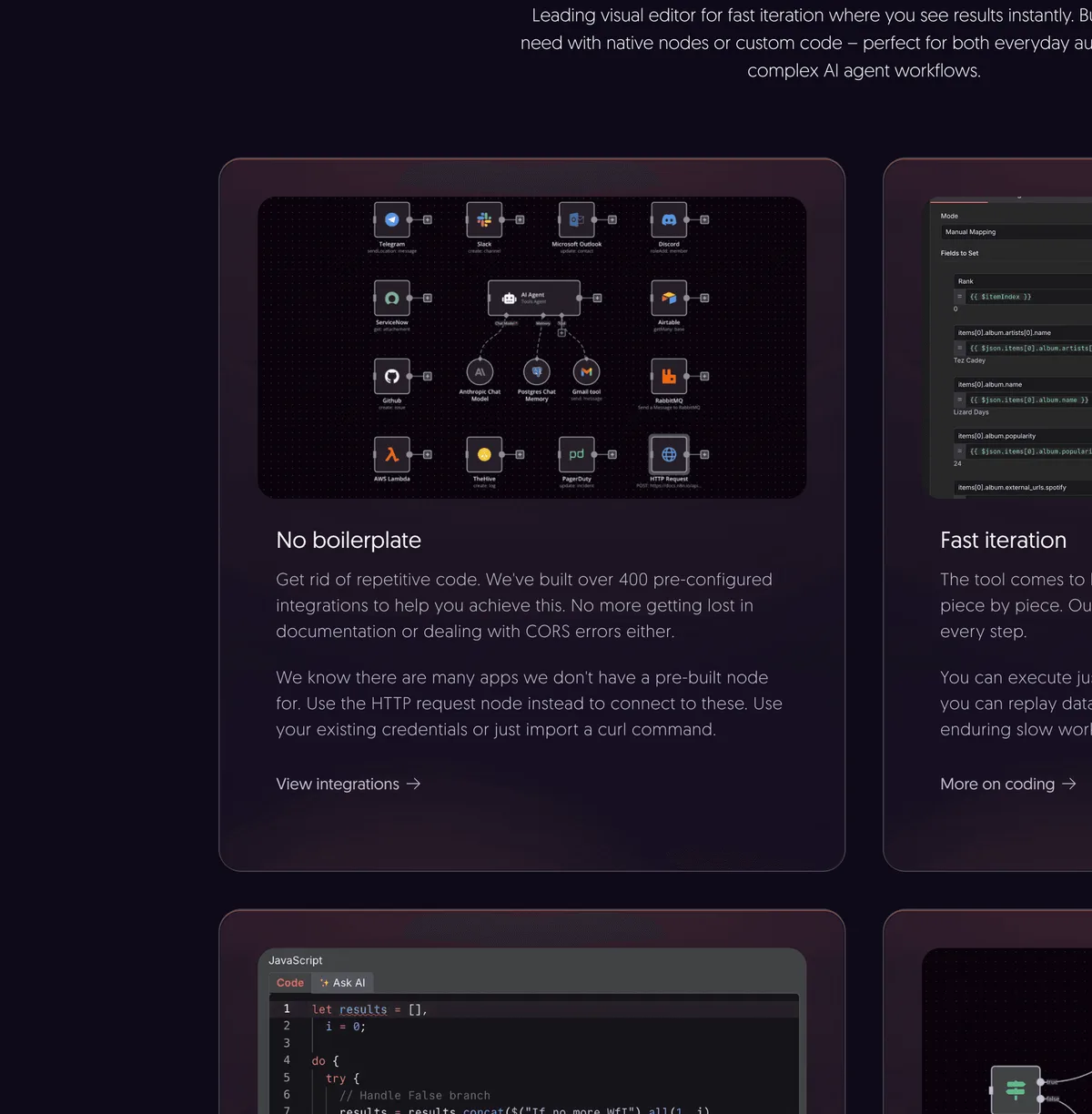
Task: Open the View integrations link
Action: point(349,784)
